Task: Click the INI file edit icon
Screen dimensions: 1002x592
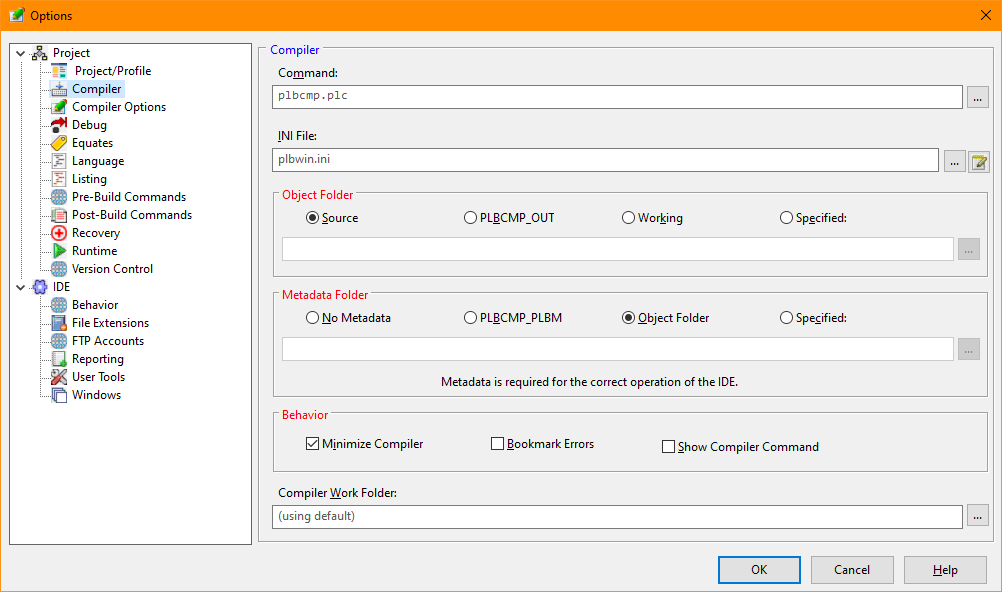Action: (x=977, y=161)
